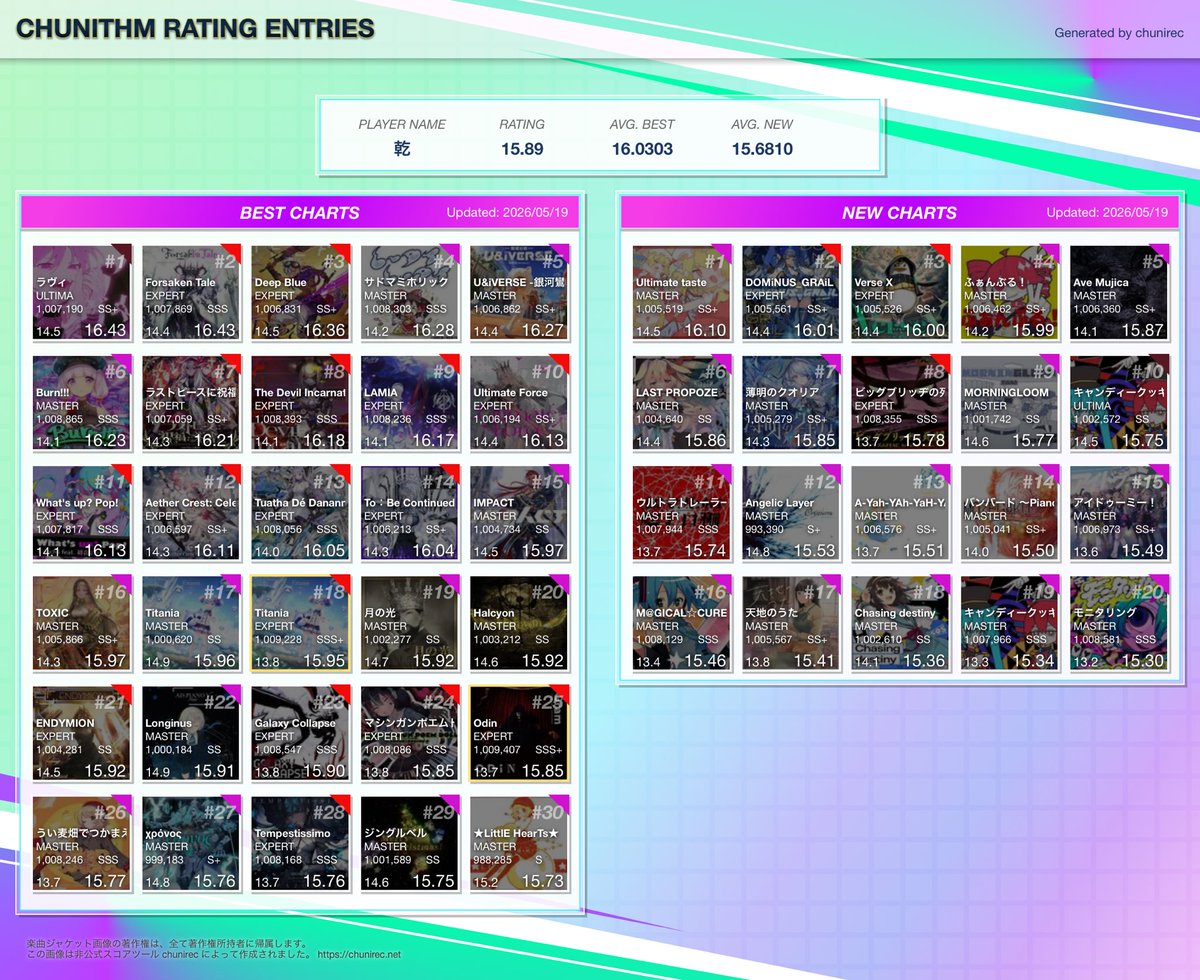This screenshot has height=980, width=1200.
Task: Click the キャンディークッキー ULTIMA card rated 15.75
Action: tap(1119, 402)
